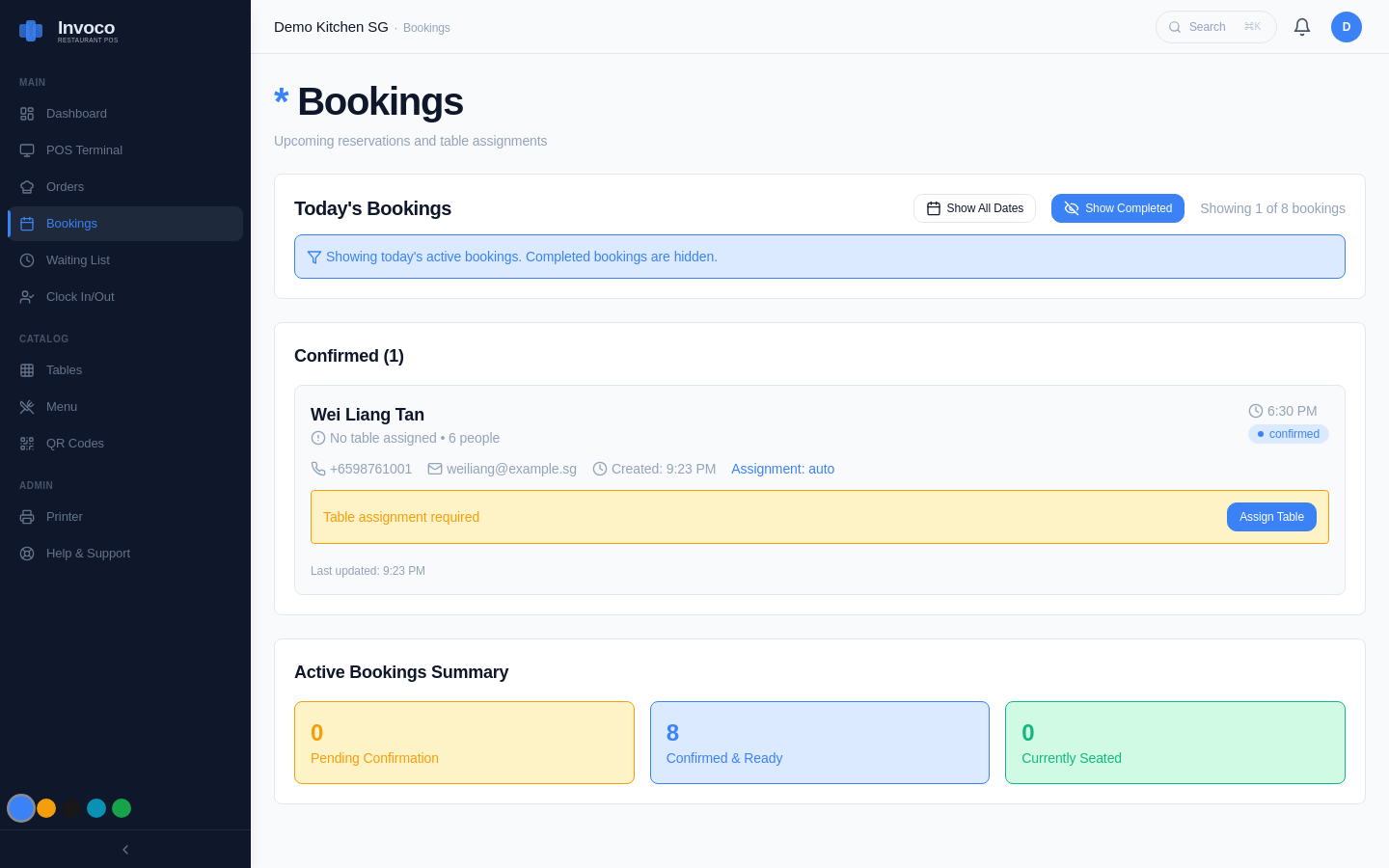Screen dimensions: 1389x868
Task: Toggle the Show Completed filter
Action: pyautogui.click(x=1117, y=207)
